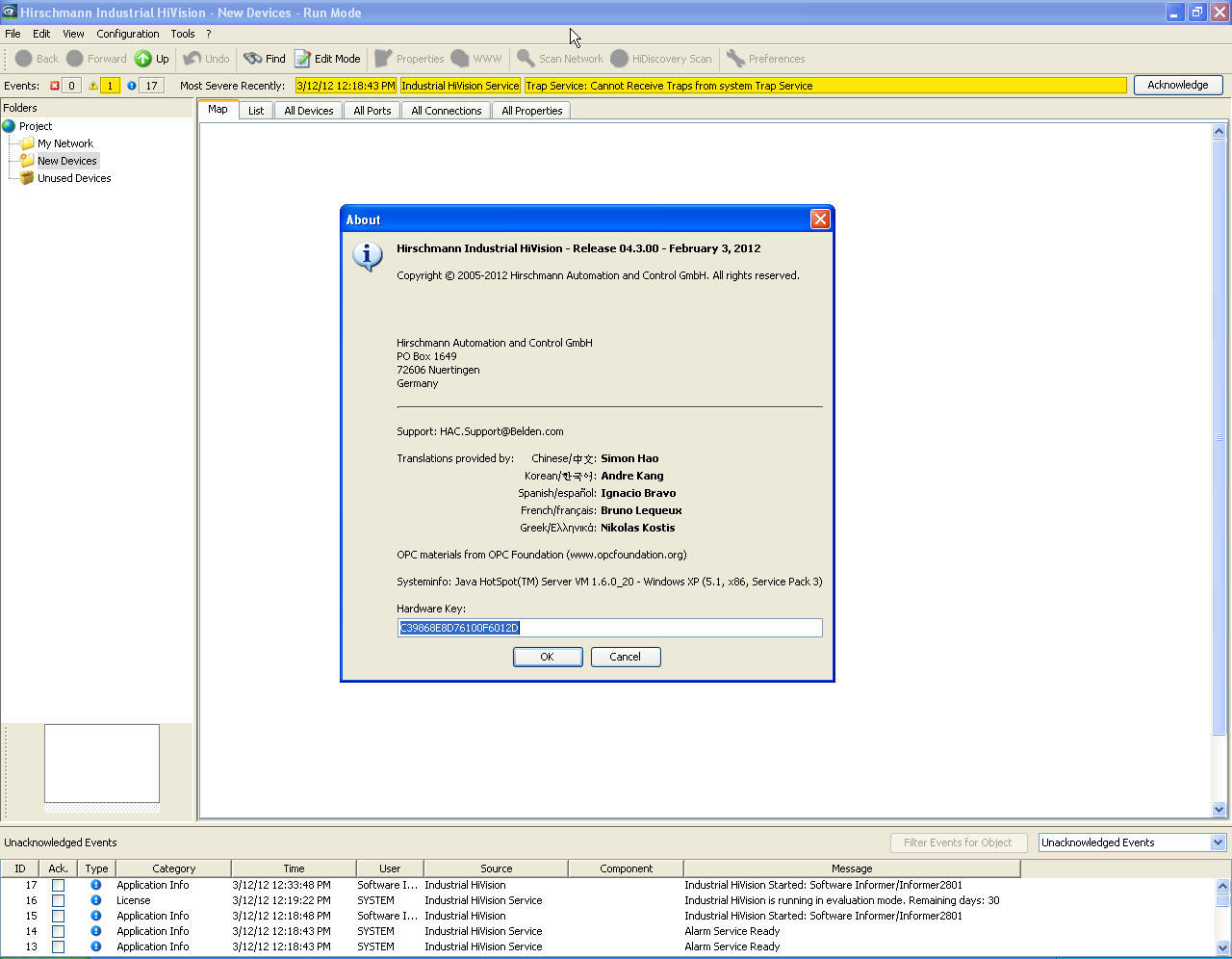Open the Configuration menu
The image size is (1232, 959).
[128, 34]
